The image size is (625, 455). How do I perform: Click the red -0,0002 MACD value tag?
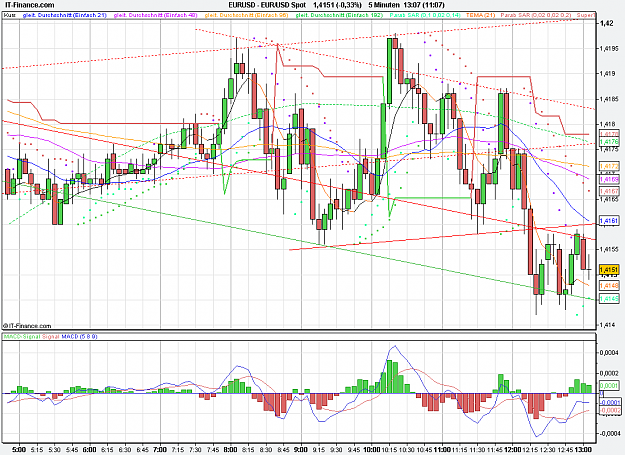[610, 410]
